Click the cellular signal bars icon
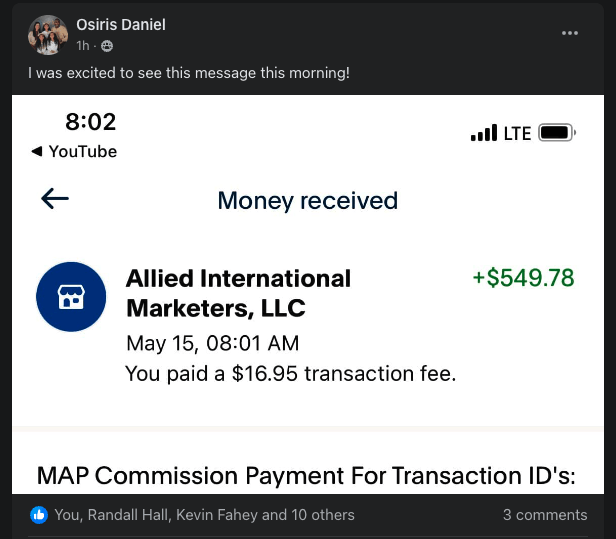616x539 pixels. (x=484, y=133)
